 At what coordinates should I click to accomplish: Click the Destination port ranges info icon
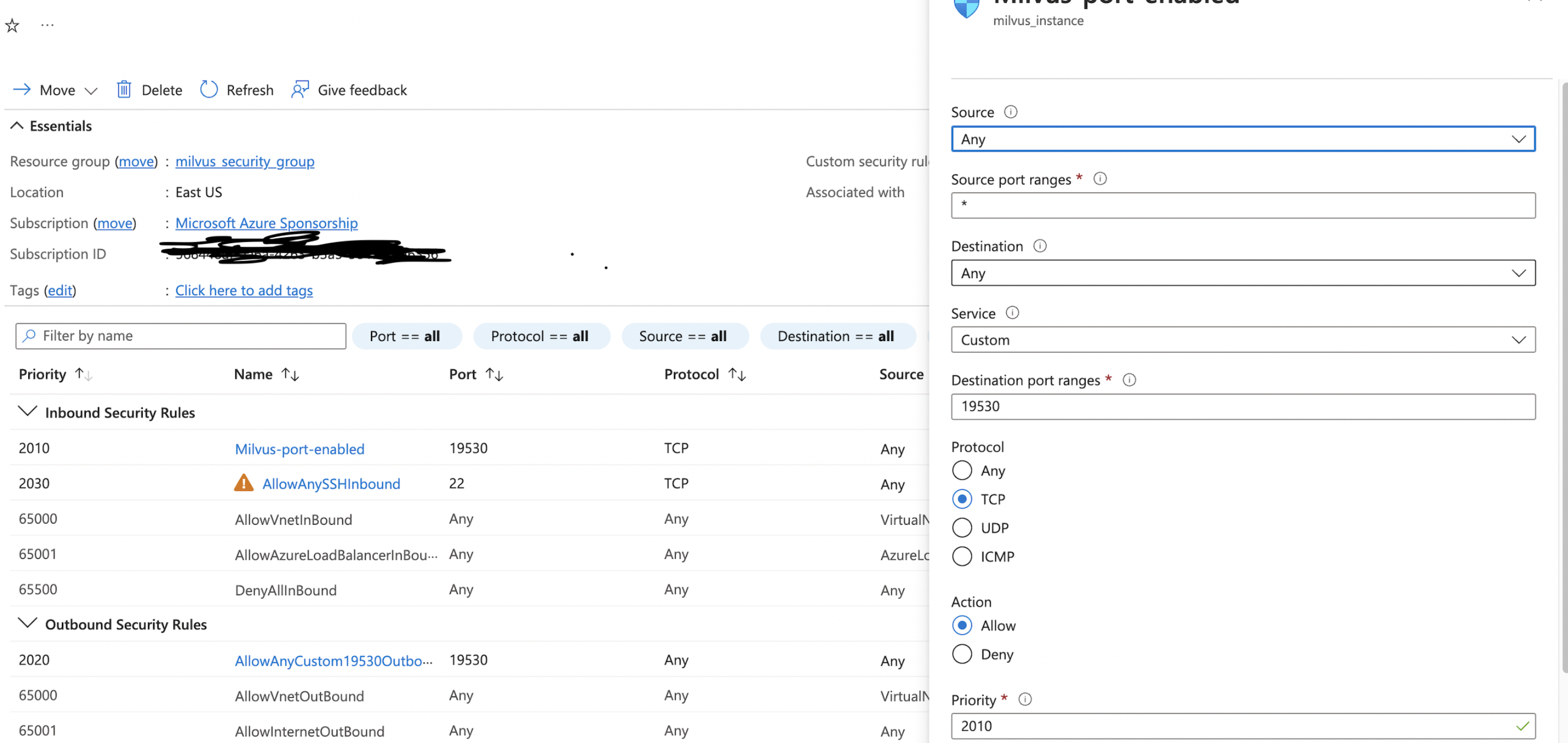click(x=1129, y=380)
